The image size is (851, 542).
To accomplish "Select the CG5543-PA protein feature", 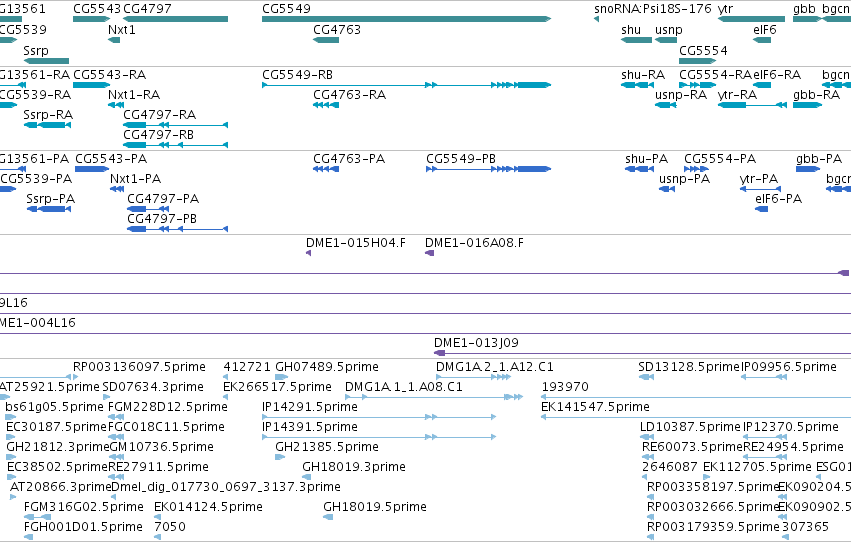I will pos(92,169).
